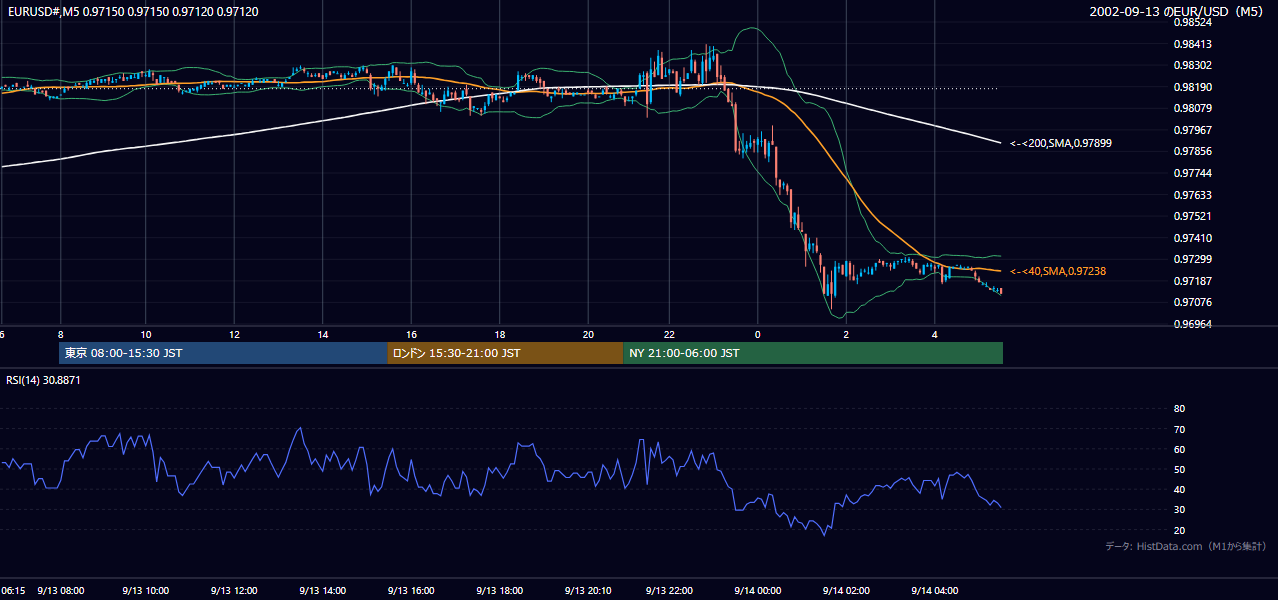
Task: Click the 9/13 08:00 time axis label
Action: [61, 591]
